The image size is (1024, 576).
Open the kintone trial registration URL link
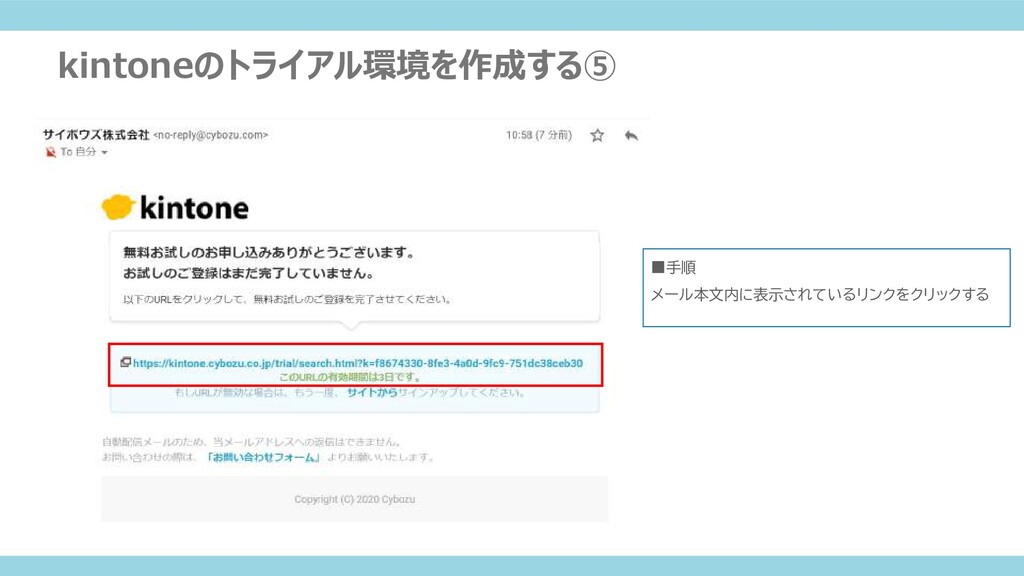pyautogui.click(x=358, y=363)
